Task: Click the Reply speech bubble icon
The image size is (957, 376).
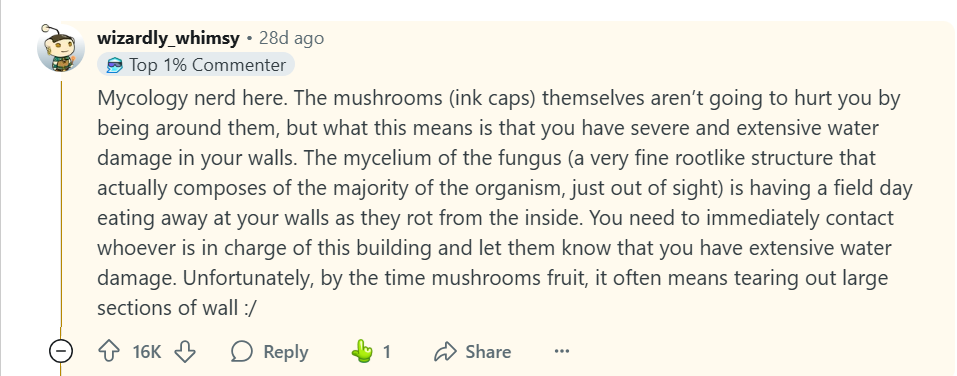Action: point(242,352)
